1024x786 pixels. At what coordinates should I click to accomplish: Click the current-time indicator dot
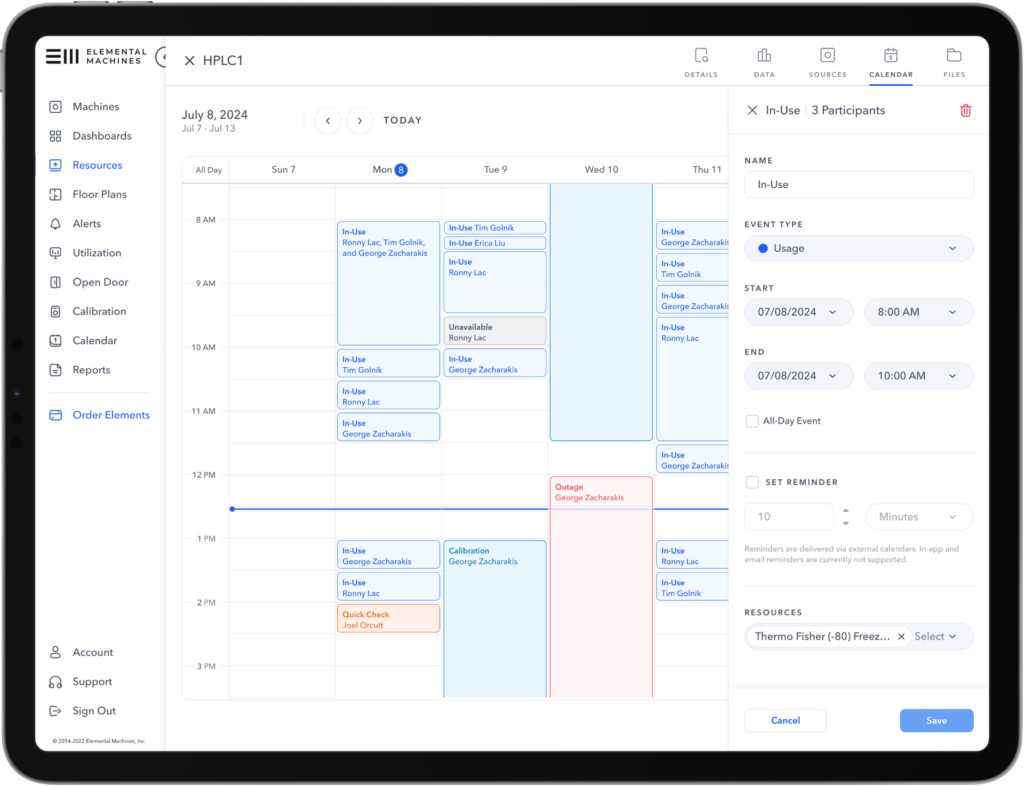pos(232,509)
